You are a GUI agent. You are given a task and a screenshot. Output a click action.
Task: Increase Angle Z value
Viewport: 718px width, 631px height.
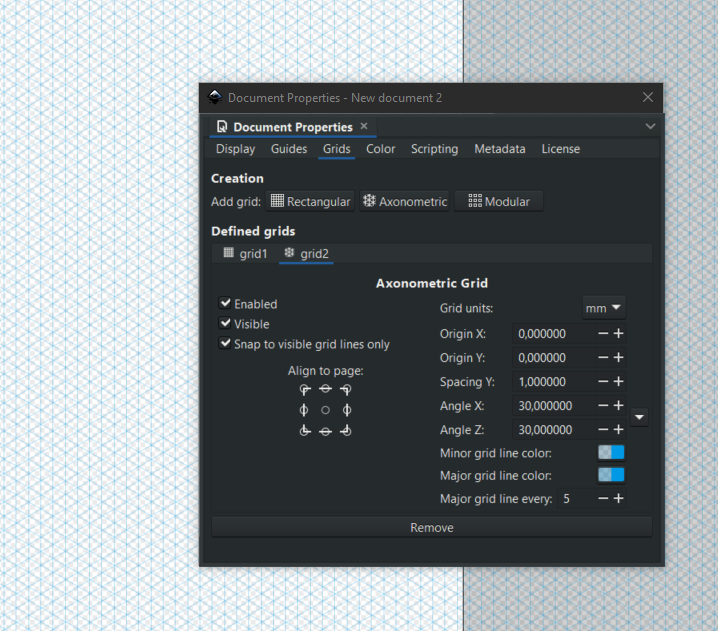619,430
